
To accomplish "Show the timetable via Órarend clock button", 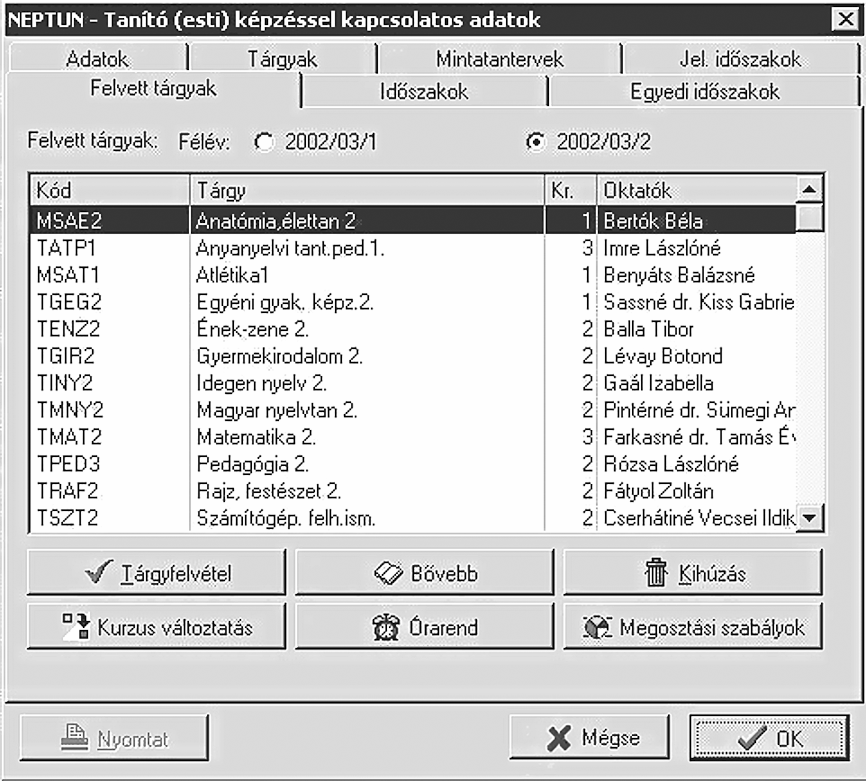I will pyautogui.click(x=424, y=626).
